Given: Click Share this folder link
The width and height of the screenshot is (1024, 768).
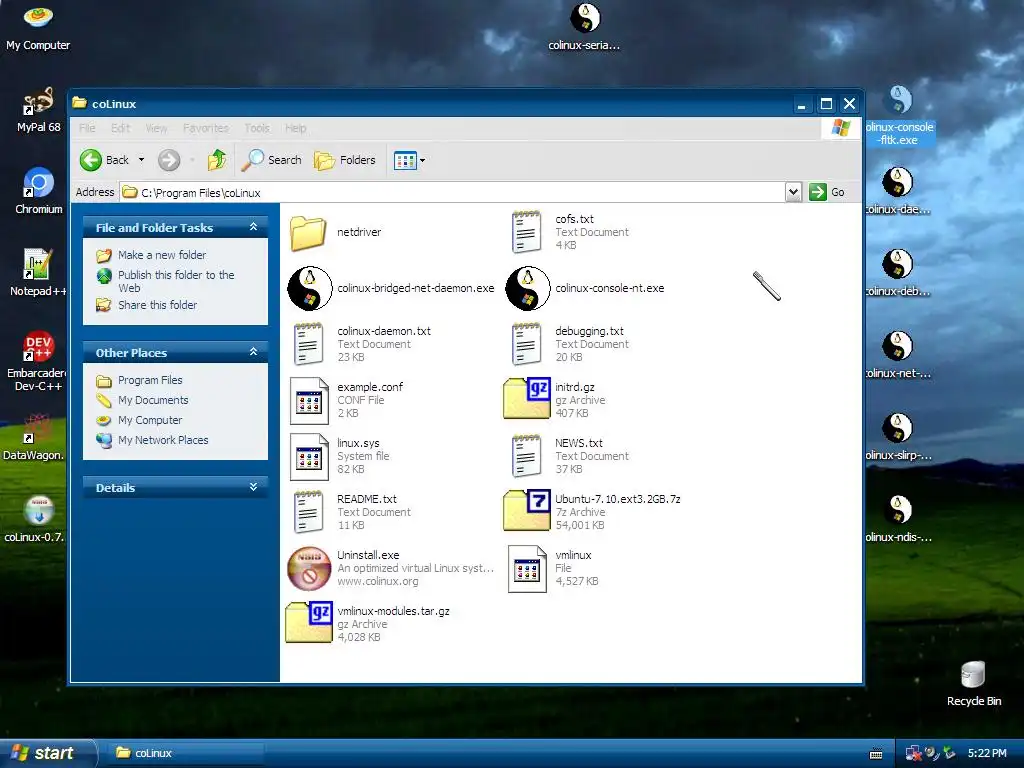Looking at the screenshot, I should [157, 305].
